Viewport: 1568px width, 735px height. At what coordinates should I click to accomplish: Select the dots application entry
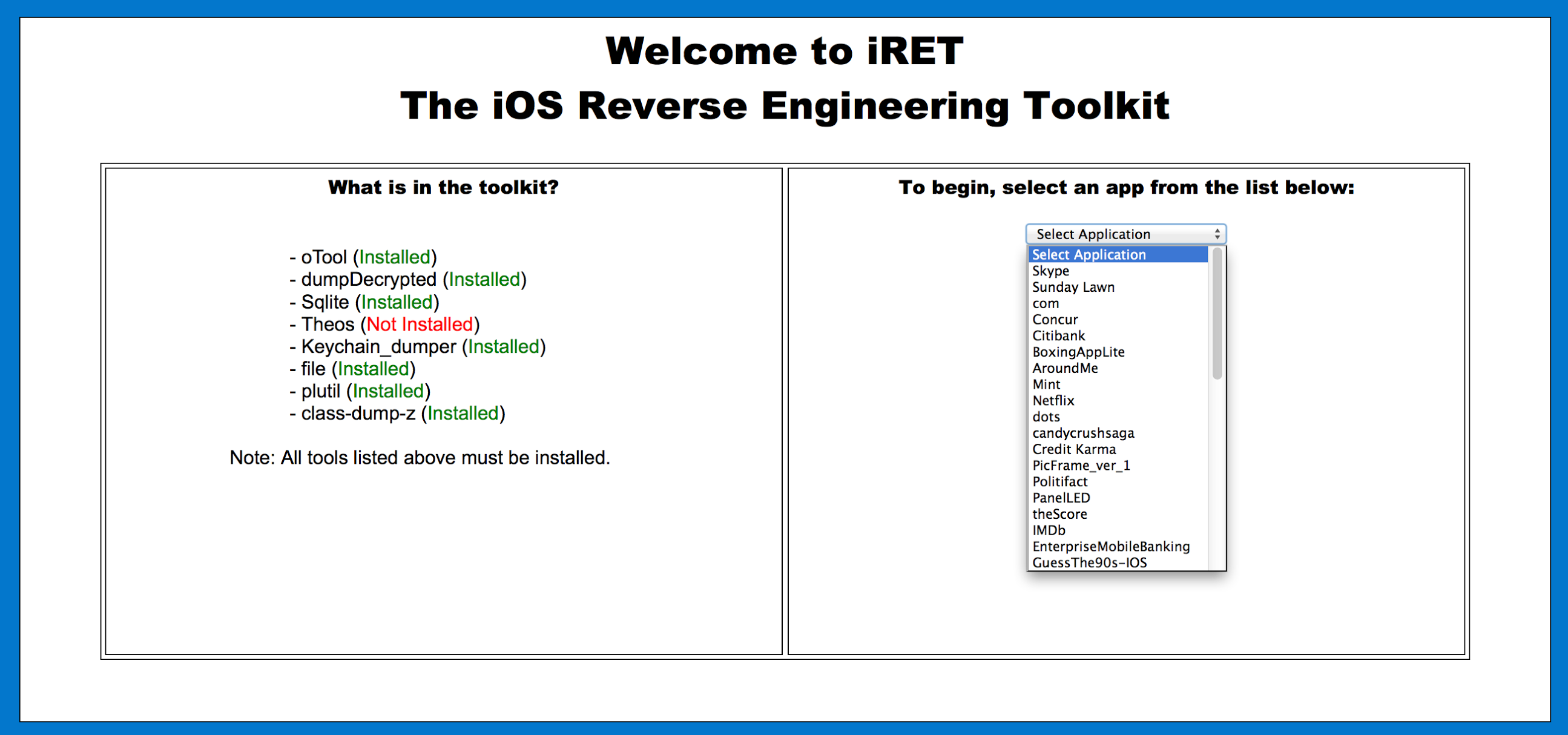point(1046,417)
